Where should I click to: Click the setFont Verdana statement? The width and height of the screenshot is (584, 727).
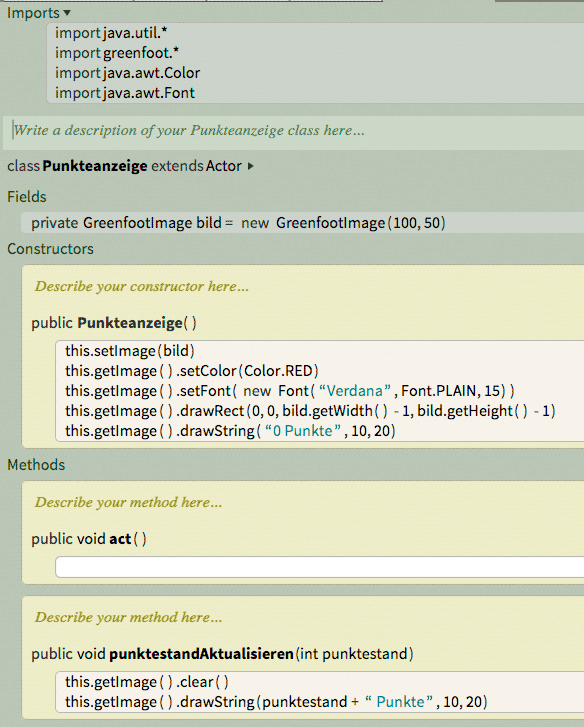pos(290,391)
